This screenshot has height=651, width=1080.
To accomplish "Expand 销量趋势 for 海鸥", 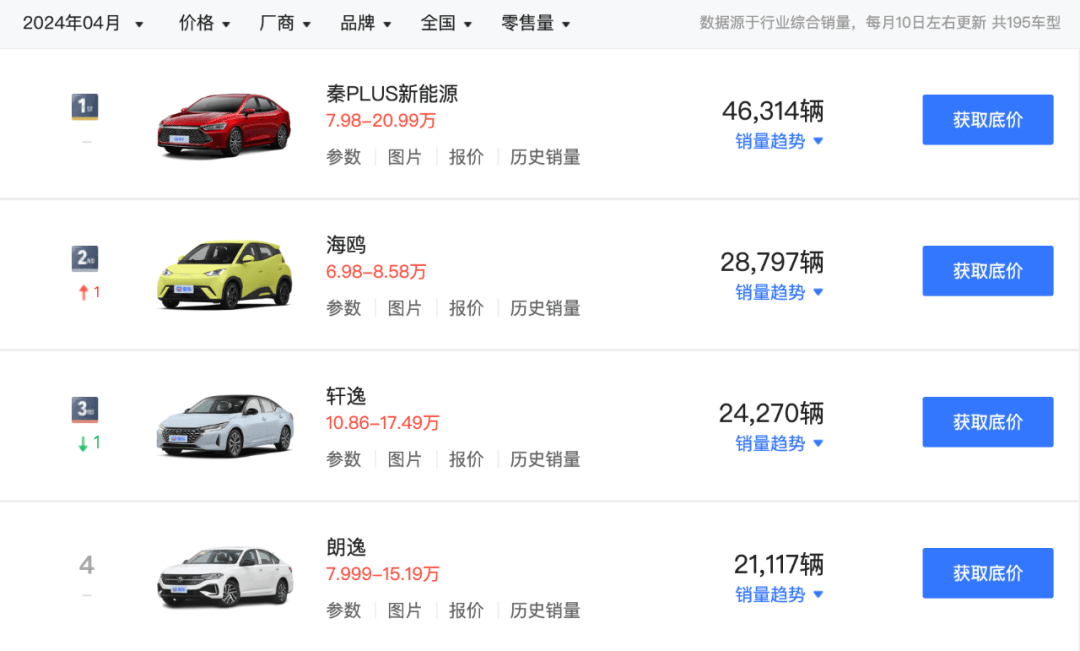I will pos(779,293).
